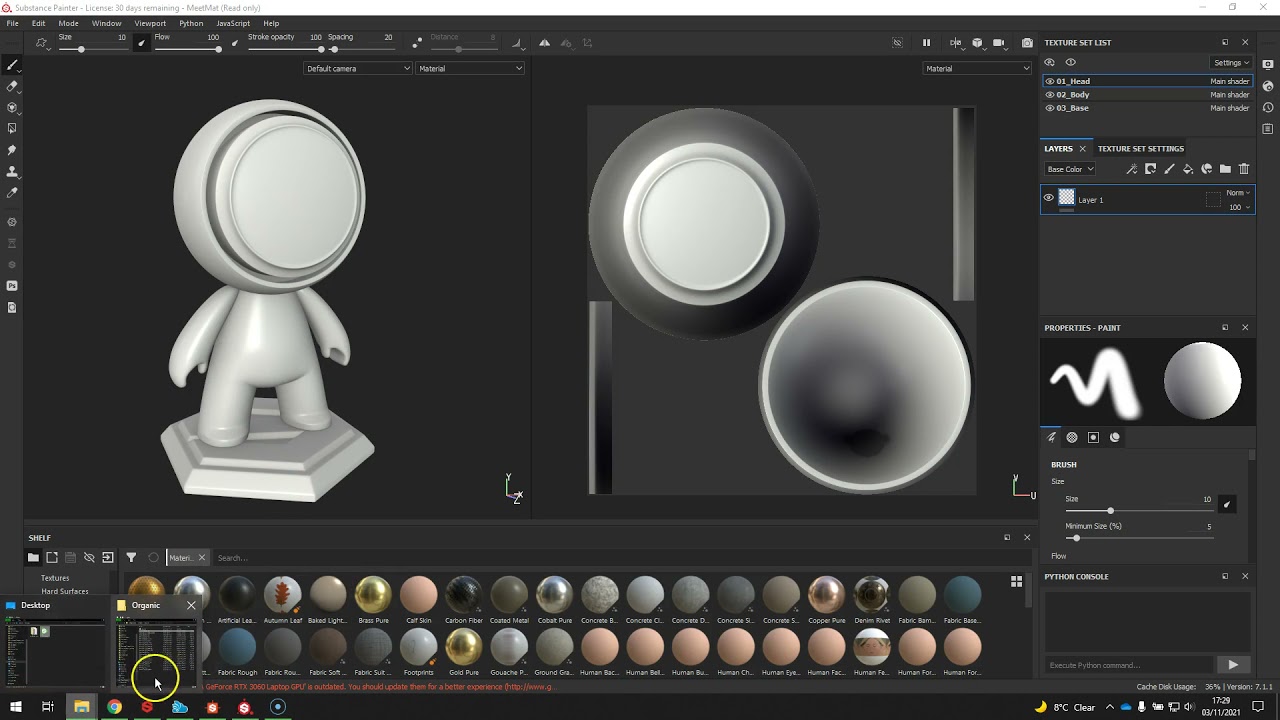Open the 3D/2D view mode cube dropdown
This screenshot has width=1280, height=720.
(978, 43)
